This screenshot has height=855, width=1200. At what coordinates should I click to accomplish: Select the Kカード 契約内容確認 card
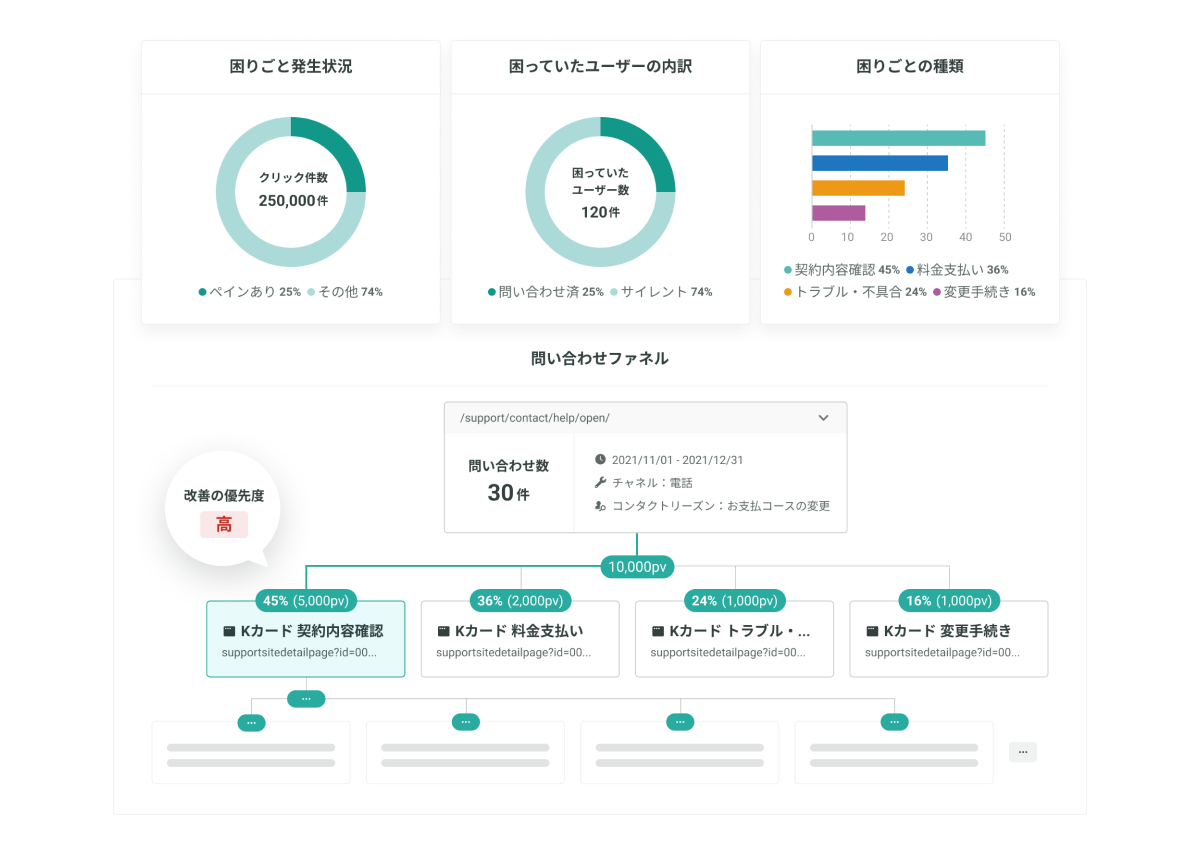pyautogui.click(x=305, y=639)
